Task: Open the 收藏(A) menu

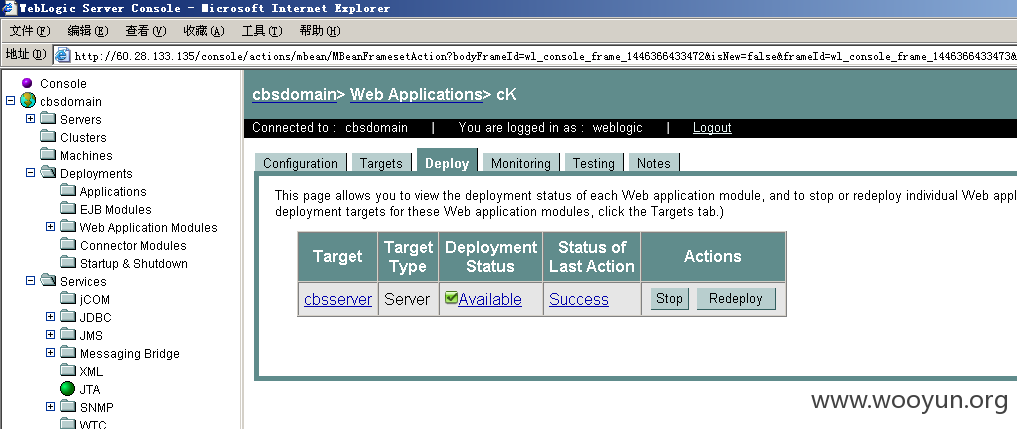Action: point(204,31)
